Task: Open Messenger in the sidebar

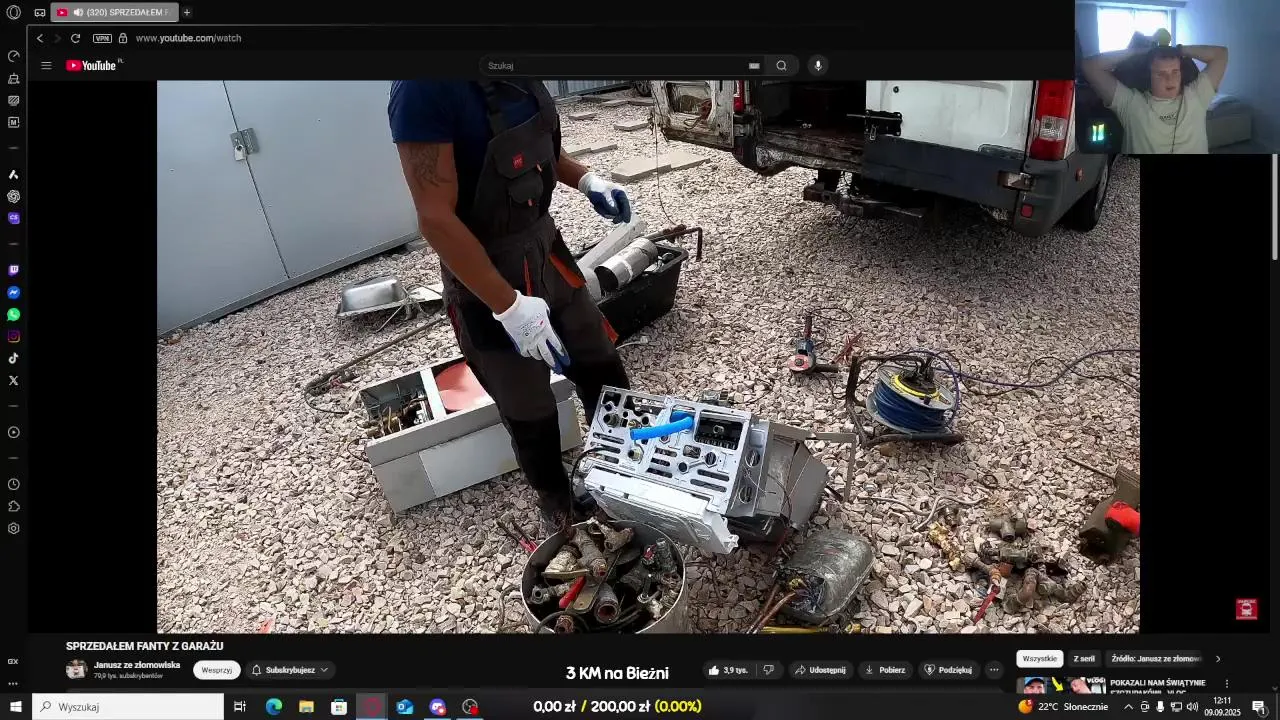Action: click(x=13, y=292)
